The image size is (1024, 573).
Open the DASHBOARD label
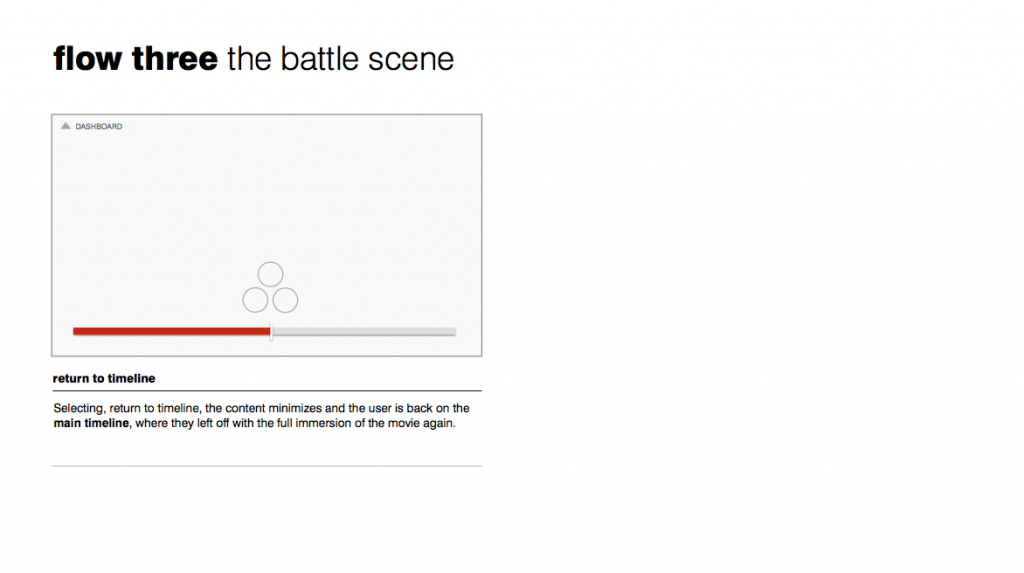[99, 127]
